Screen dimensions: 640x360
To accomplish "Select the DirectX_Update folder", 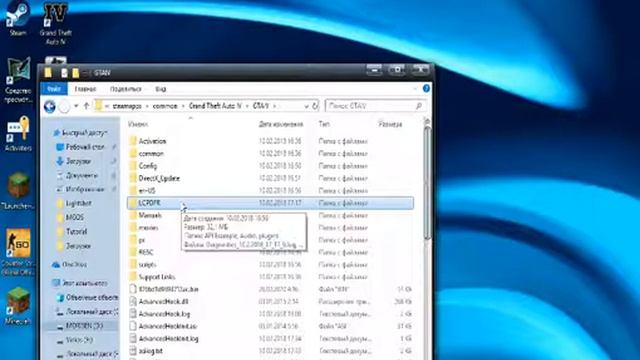I will point(270,178).
